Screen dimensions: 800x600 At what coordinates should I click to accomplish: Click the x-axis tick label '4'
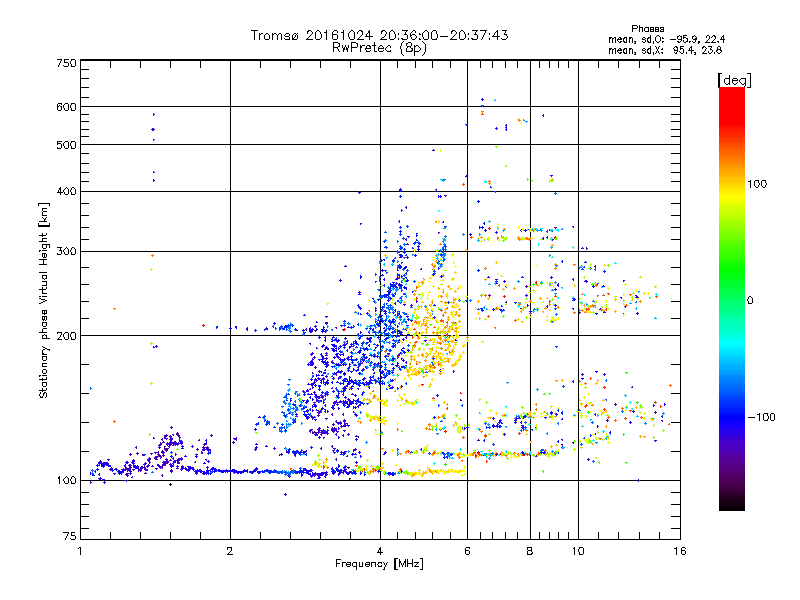click(380, 551)
